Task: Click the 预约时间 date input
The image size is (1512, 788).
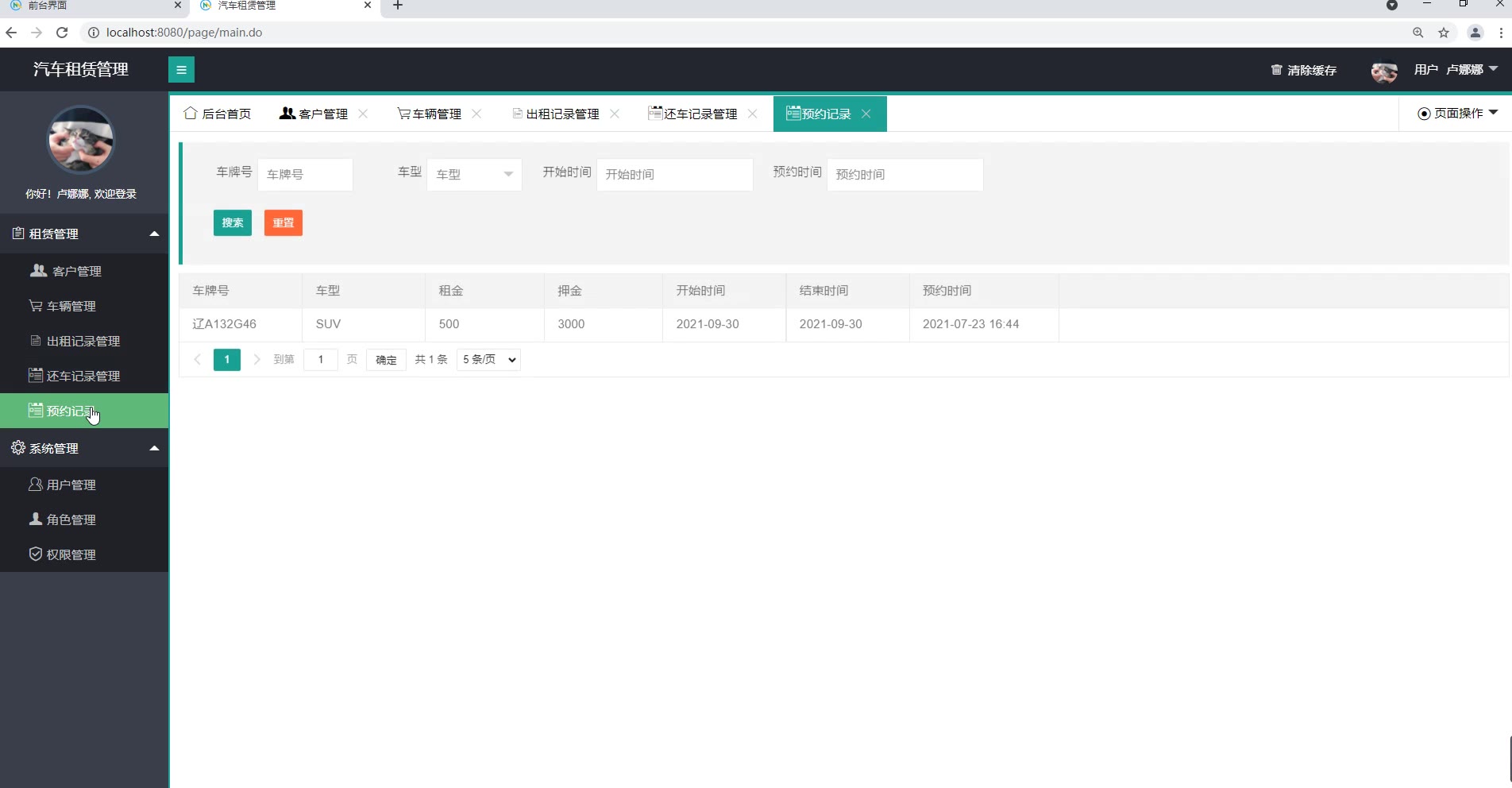Action: [904, 175]
